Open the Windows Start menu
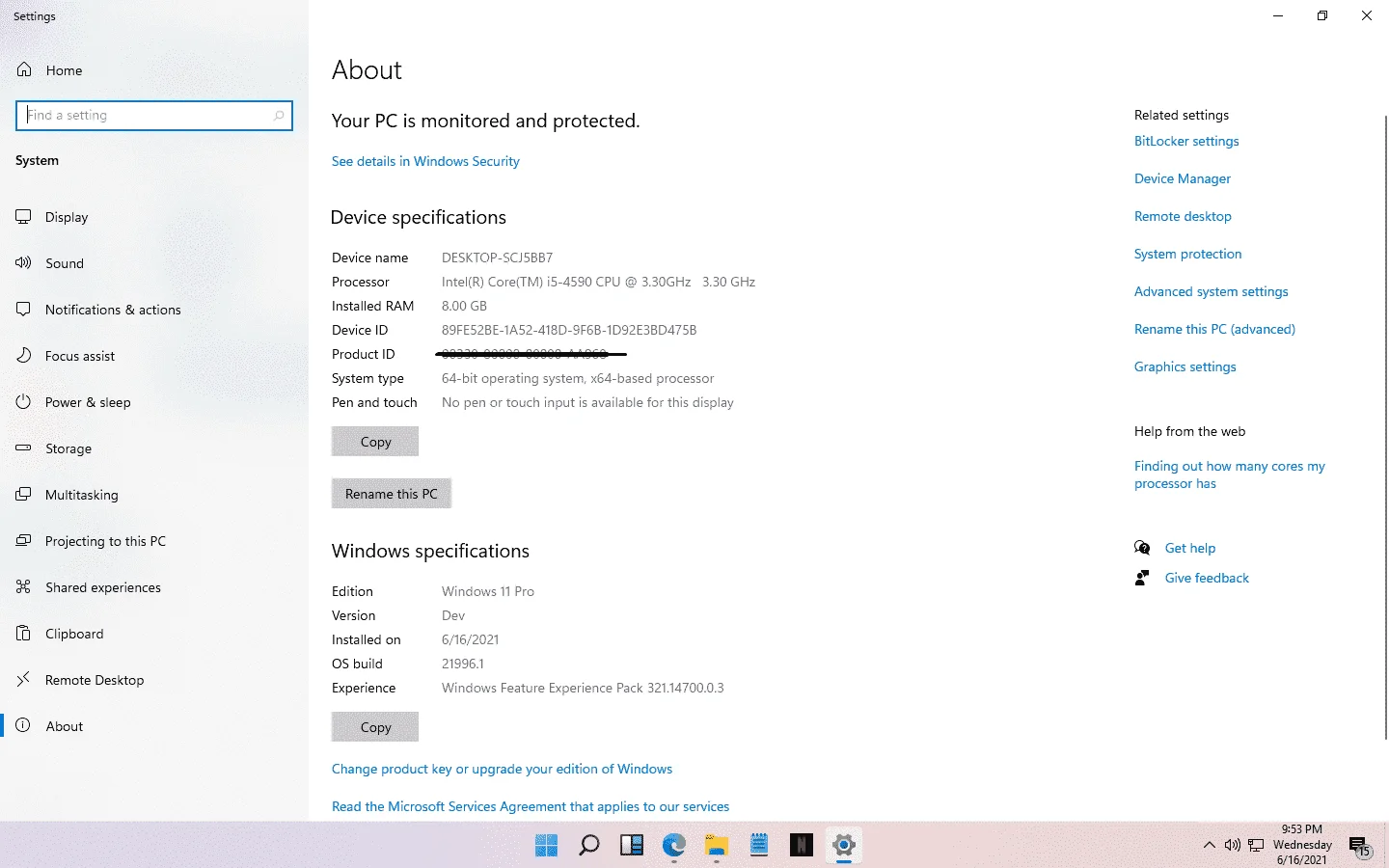1389x868 pixels. coord(546,846)
